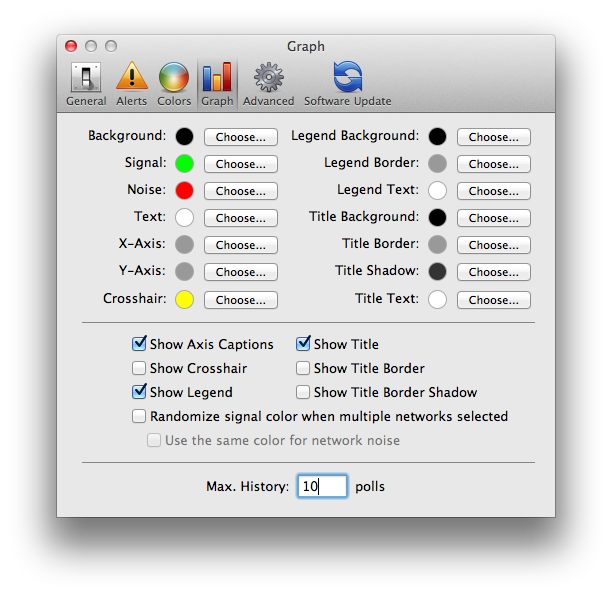Enable the Show Crosshair checkbox

coord(140,368)
